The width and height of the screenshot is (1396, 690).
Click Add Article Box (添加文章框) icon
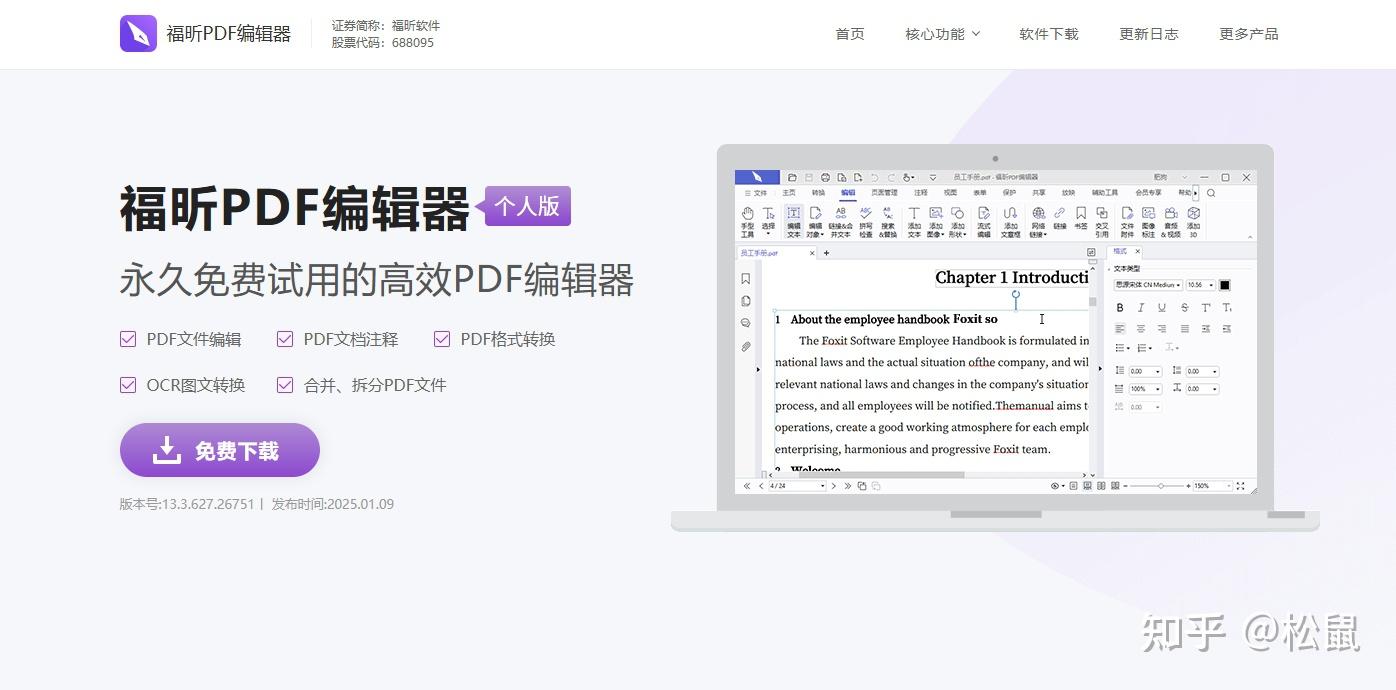point(1011,221)
